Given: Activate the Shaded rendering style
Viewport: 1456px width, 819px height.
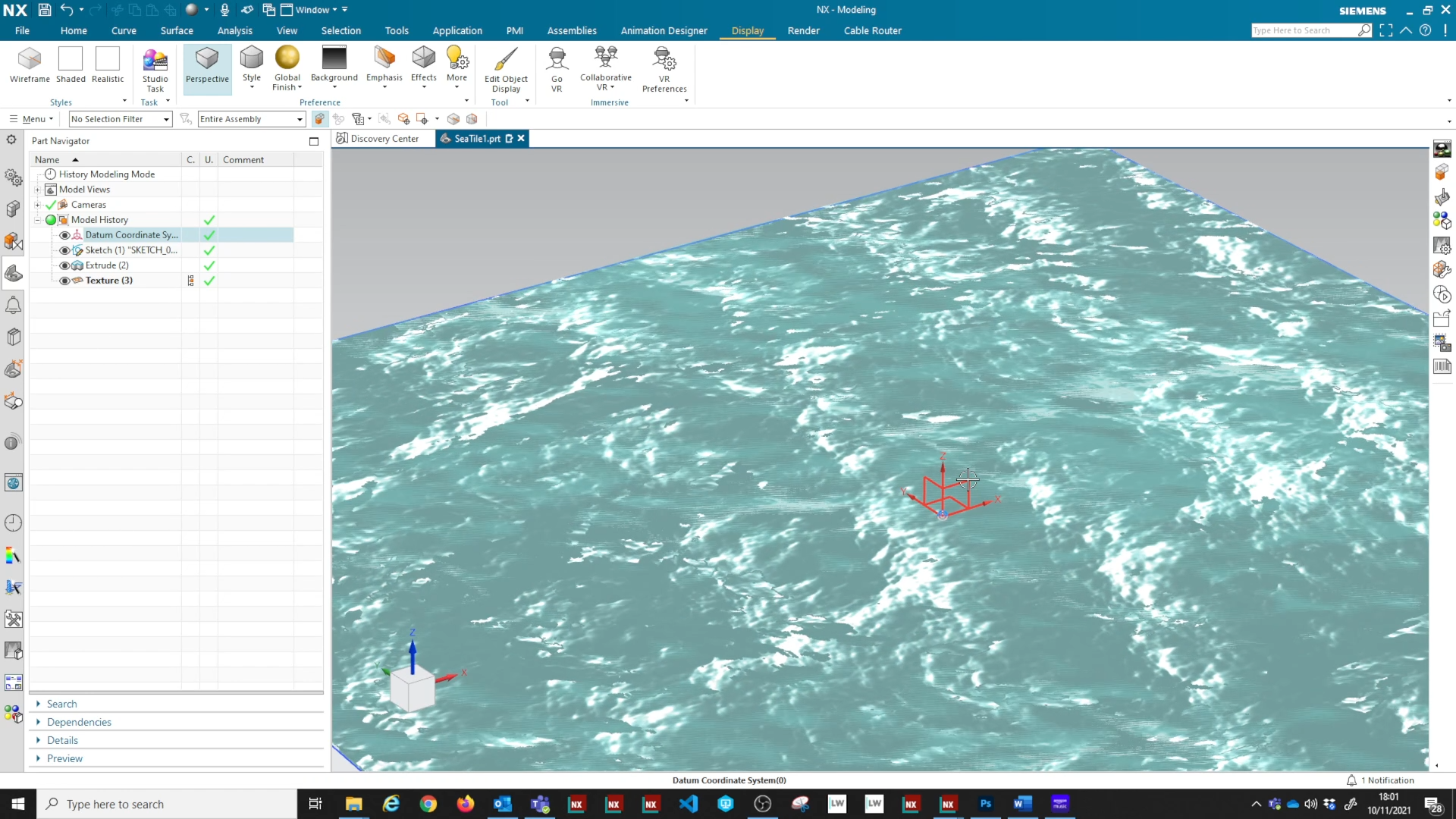Looking at the screenshot, I should point(71,64).
